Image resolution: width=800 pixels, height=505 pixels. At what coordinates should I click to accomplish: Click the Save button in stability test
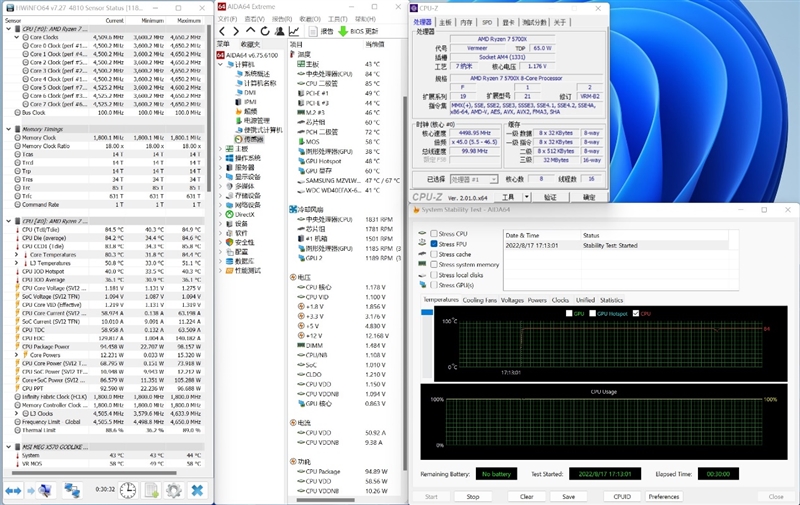click(x=568, y=496)
